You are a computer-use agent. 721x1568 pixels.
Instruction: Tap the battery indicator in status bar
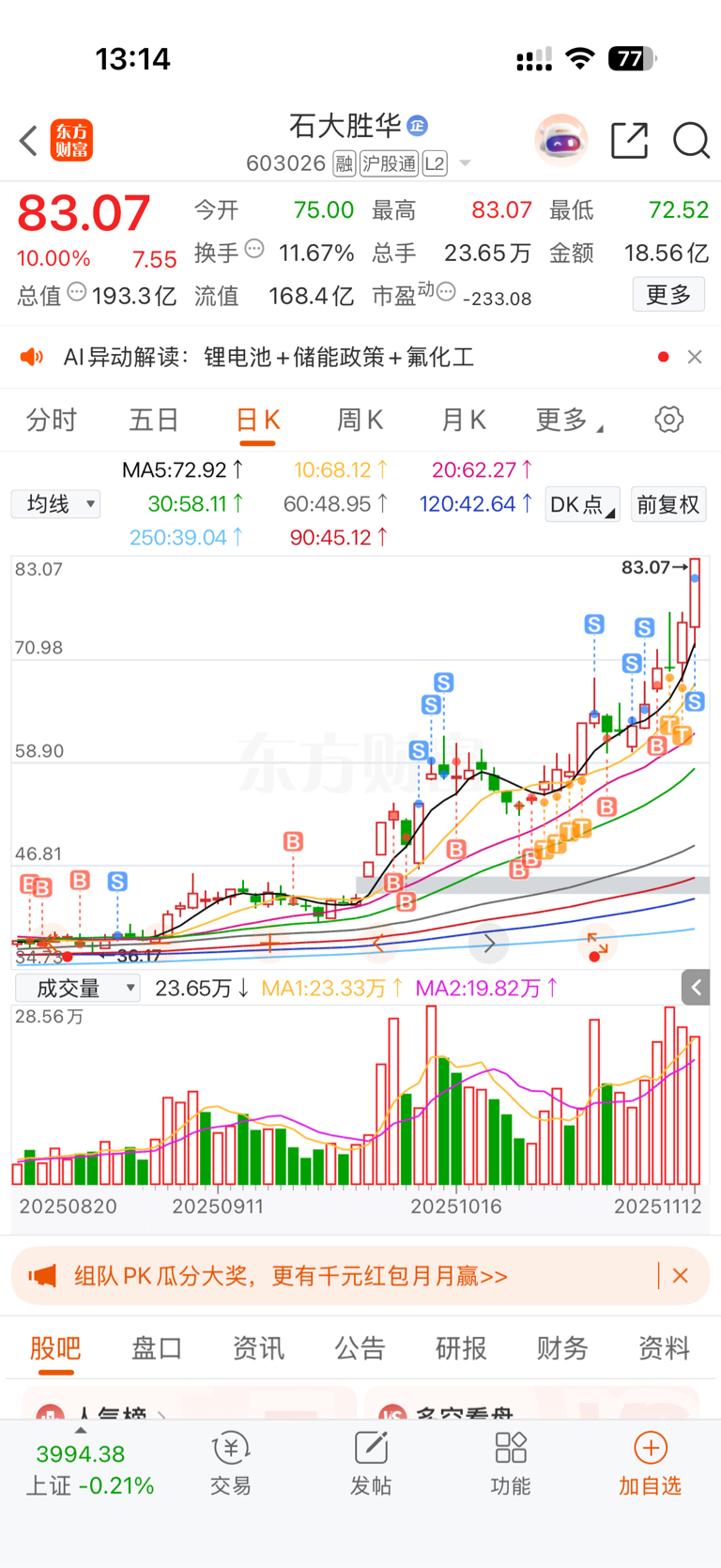click(633, 59)
